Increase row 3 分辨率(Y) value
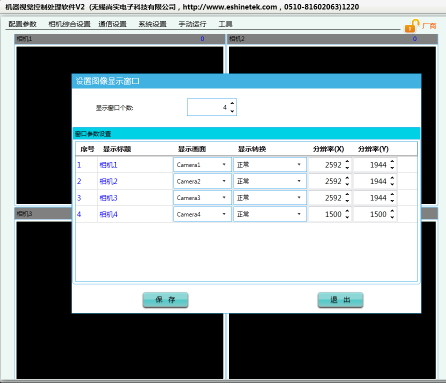The width and height of the screenshot is (446, 383). pyautogui.click(x=392, y=194)
